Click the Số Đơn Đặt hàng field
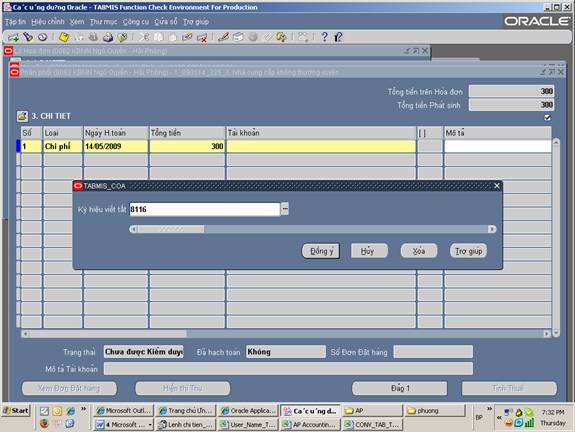The image size is (575, 432). 433,352
